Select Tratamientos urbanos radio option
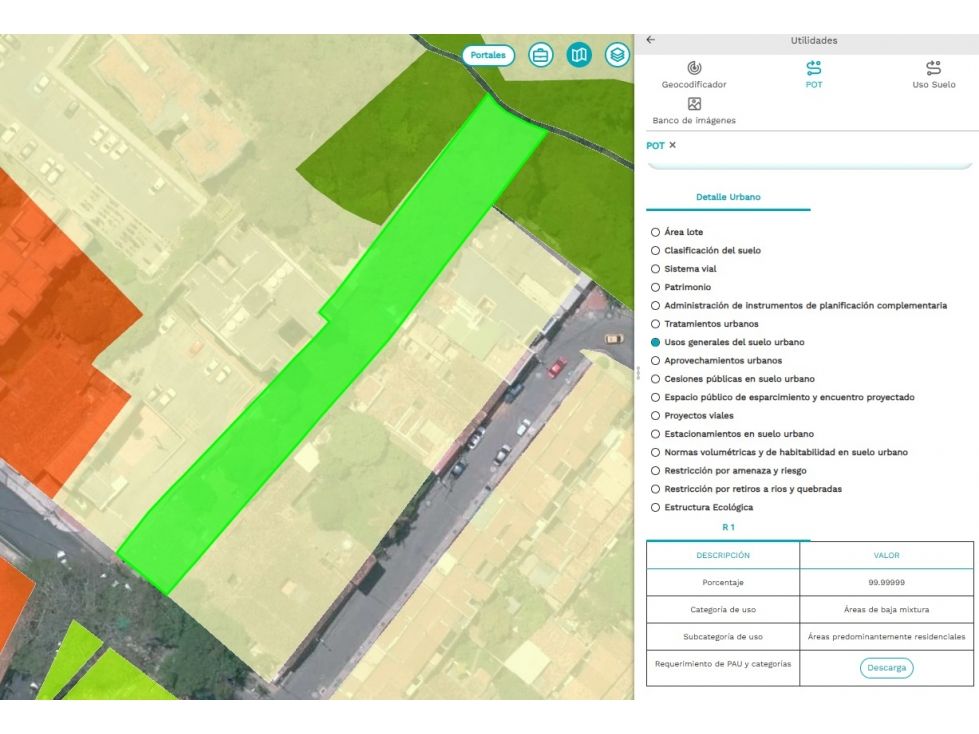 [x=655, y=324]
